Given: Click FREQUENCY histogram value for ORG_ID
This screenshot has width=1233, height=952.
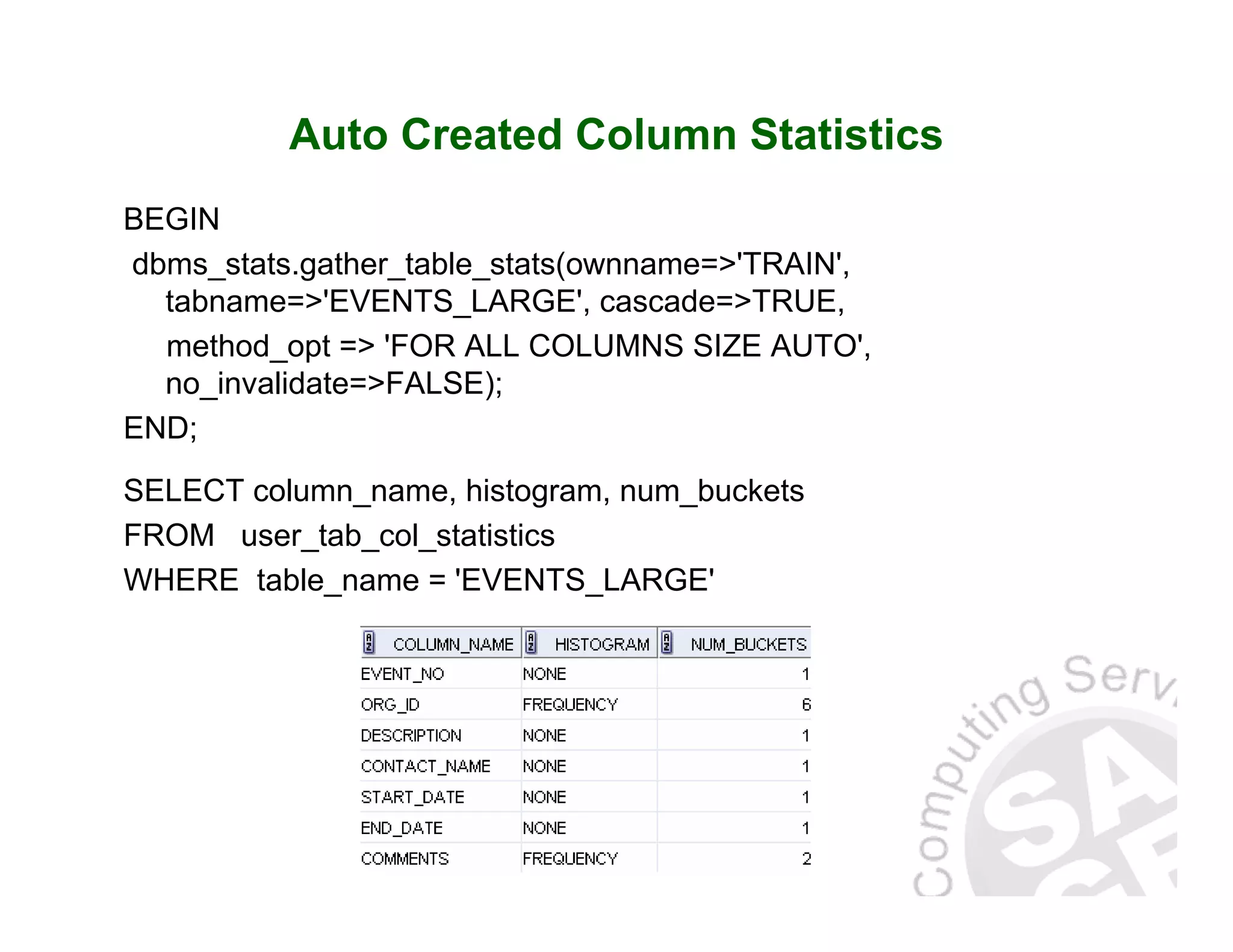Looking at the screenshot, I should [570, 705].
